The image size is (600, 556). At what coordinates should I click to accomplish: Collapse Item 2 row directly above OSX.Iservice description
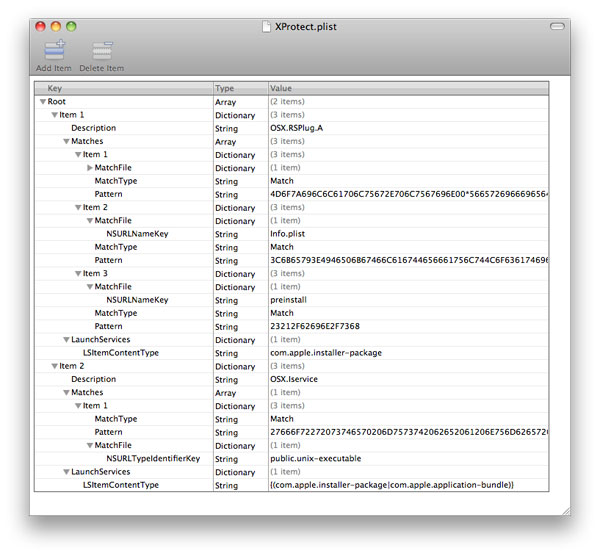[x=55, y=366]
